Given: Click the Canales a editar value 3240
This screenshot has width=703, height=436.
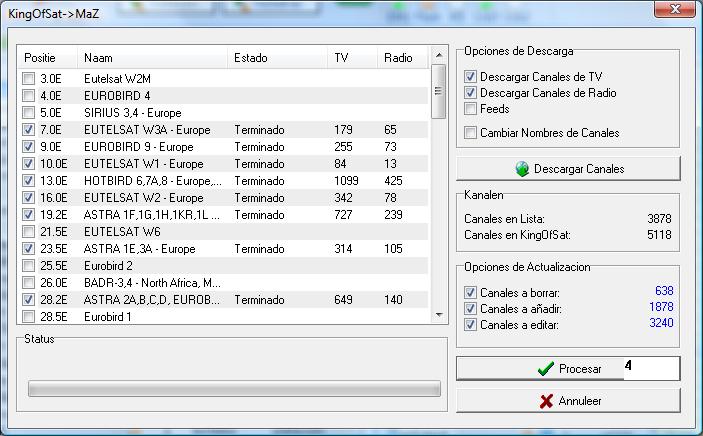Looking at the screenshot, I should (x=661, y=323).
